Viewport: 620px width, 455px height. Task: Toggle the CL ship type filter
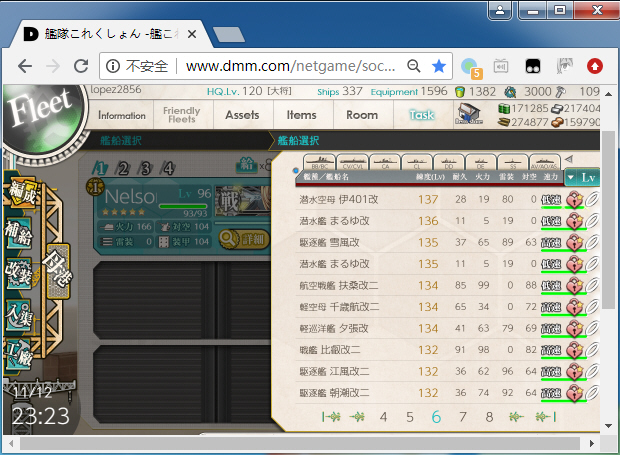click(x=417, y=162)
